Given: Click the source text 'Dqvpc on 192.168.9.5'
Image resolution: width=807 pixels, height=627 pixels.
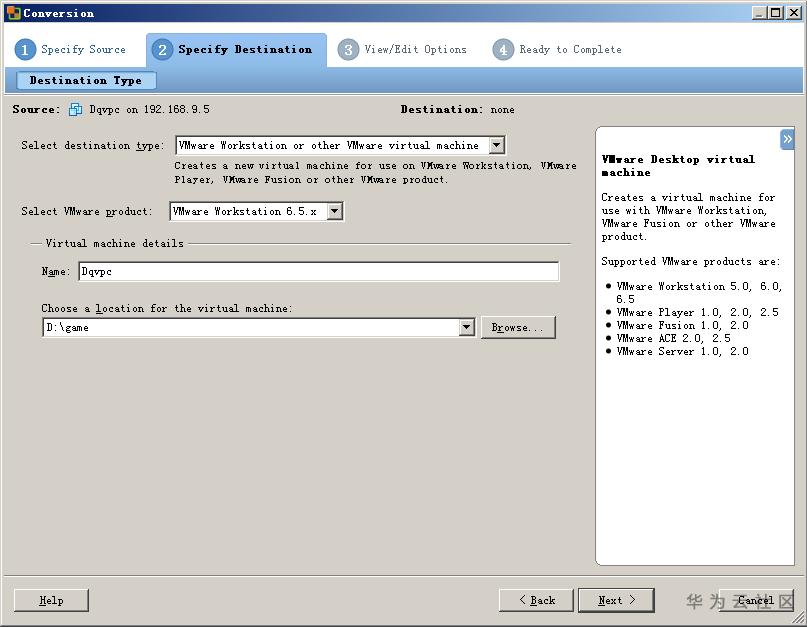Looking at the screenshot, I should (x=149, y=109).
